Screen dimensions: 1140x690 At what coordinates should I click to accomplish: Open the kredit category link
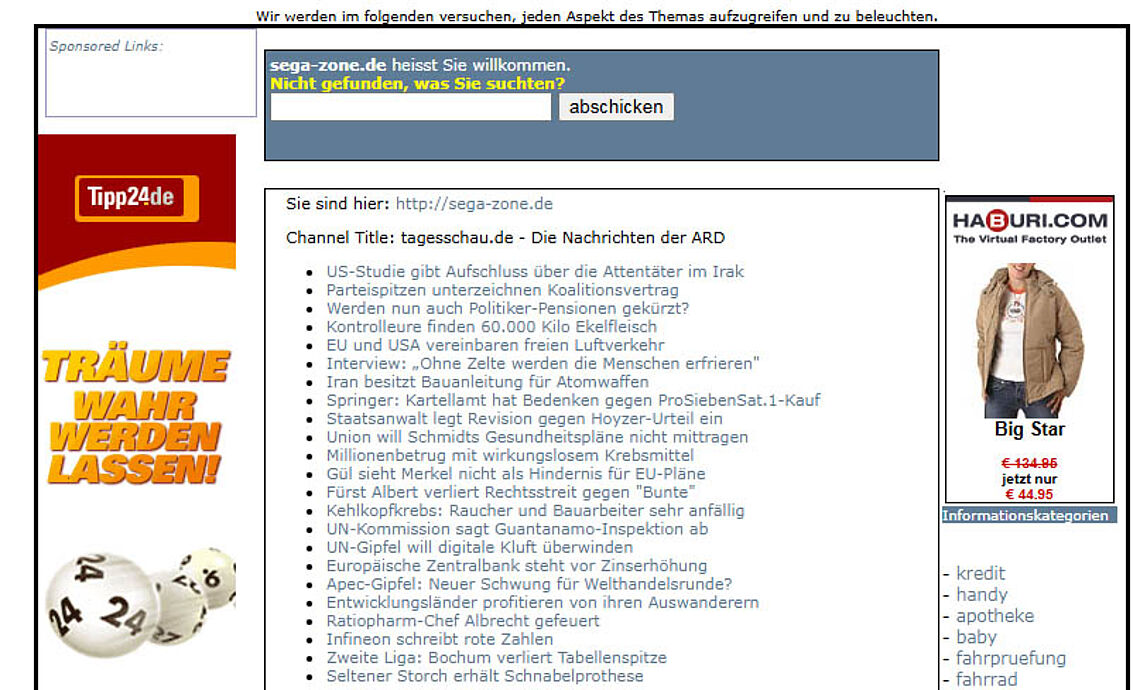[x=980, y=573]
